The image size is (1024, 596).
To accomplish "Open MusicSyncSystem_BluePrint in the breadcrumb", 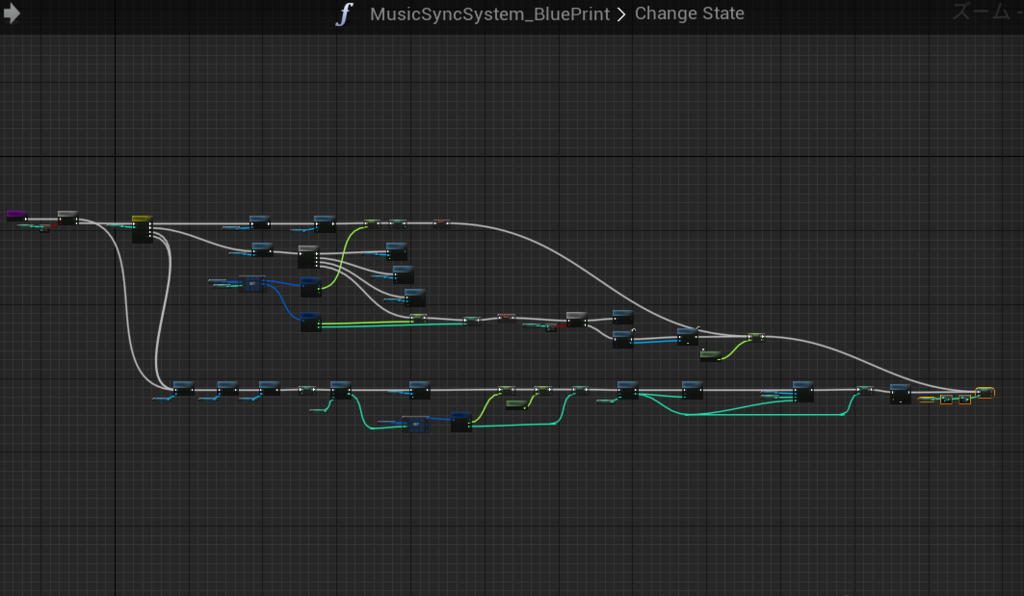I will point(489,14).
